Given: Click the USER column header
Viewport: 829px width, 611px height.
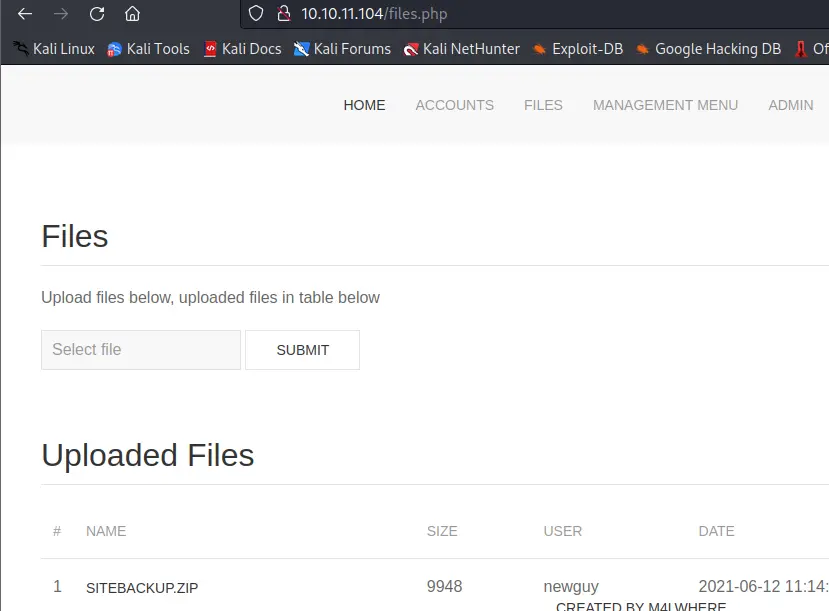Looking at the screenshot, I should [x=563, y=531].
